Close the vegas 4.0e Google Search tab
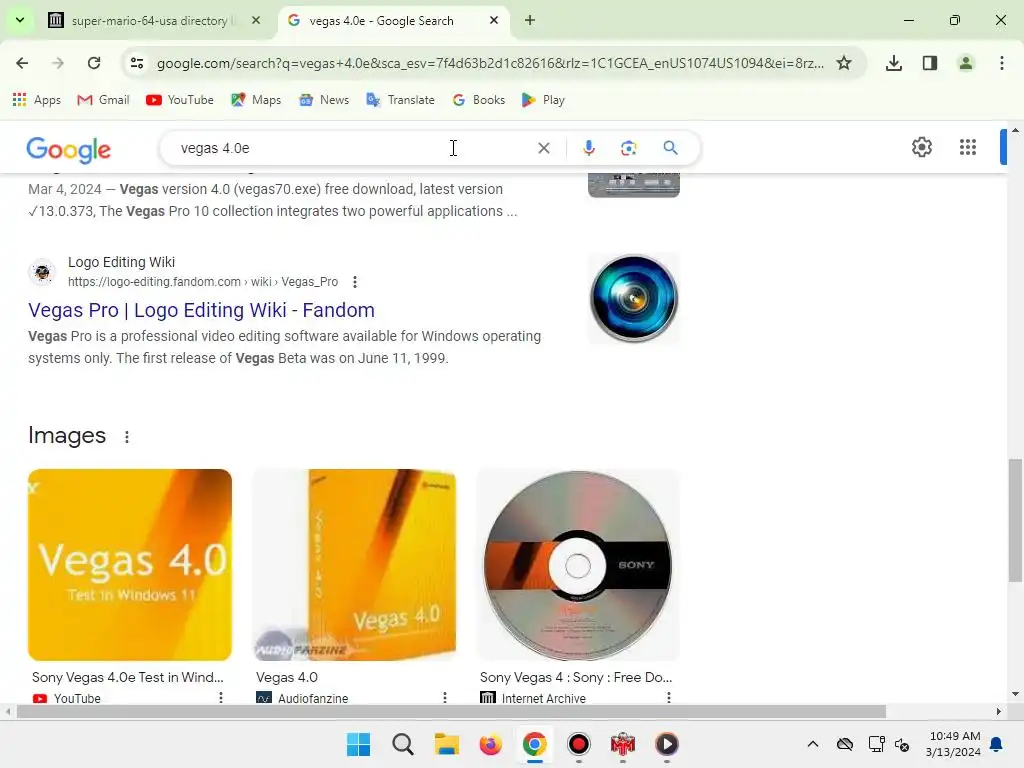Screen dimensions: 1024x768 494,20
